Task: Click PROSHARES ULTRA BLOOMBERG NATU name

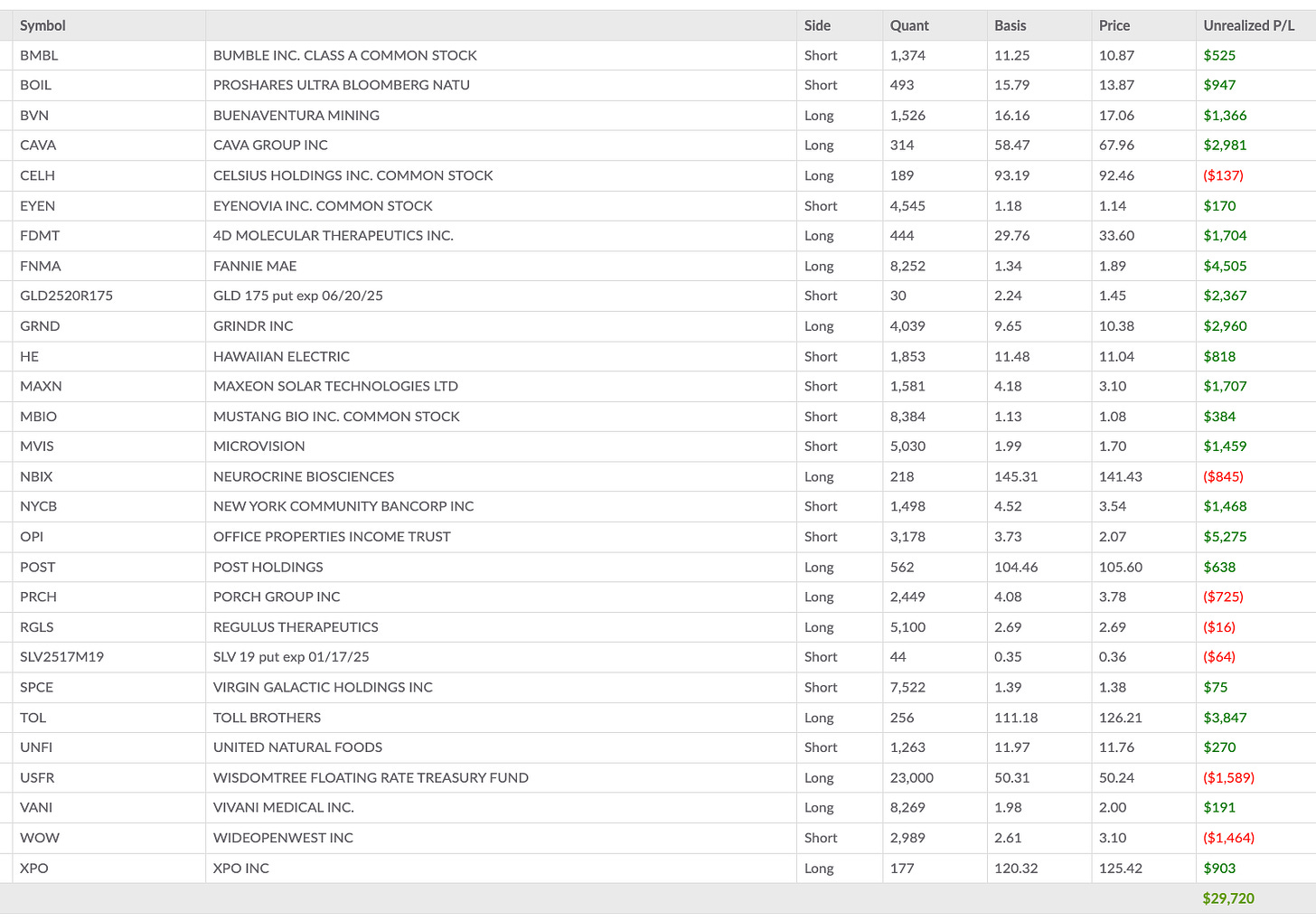Action: tap(342, 85)
